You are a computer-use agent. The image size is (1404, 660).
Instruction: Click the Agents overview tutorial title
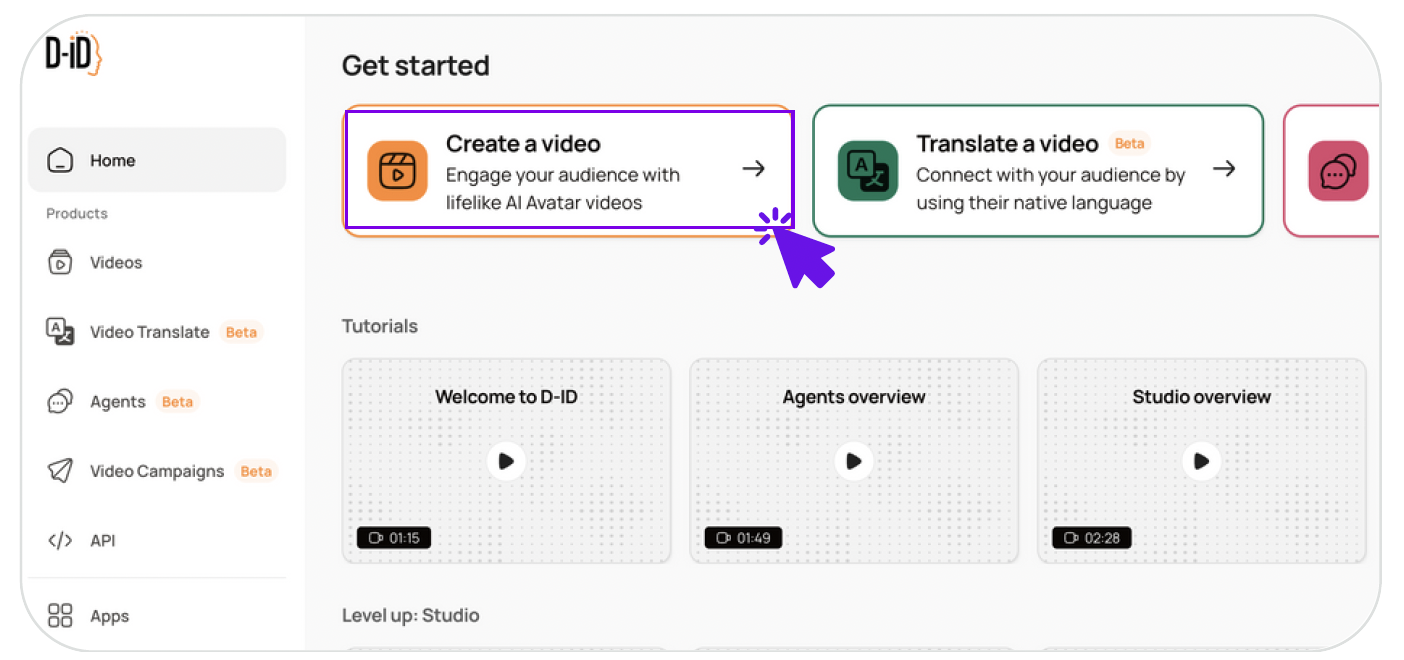click(x=854, y=397)
